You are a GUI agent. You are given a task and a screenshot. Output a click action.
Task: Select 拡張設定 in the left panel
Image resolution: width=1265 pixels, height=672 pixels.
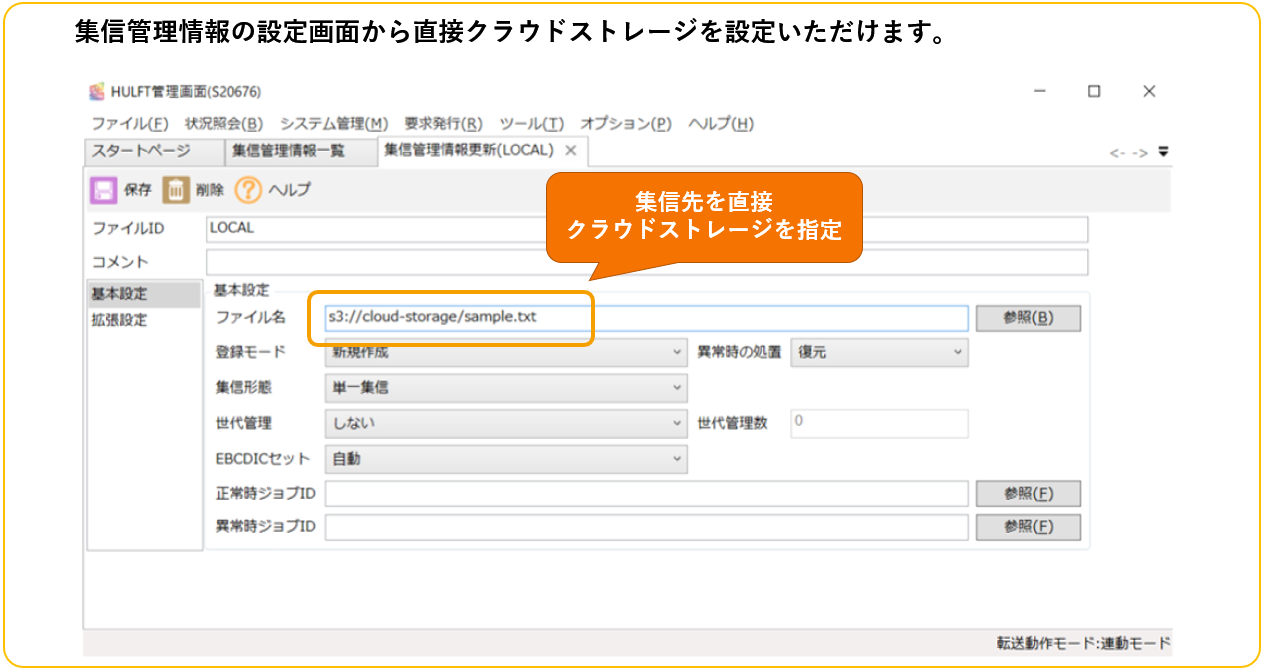click(119, 321)
